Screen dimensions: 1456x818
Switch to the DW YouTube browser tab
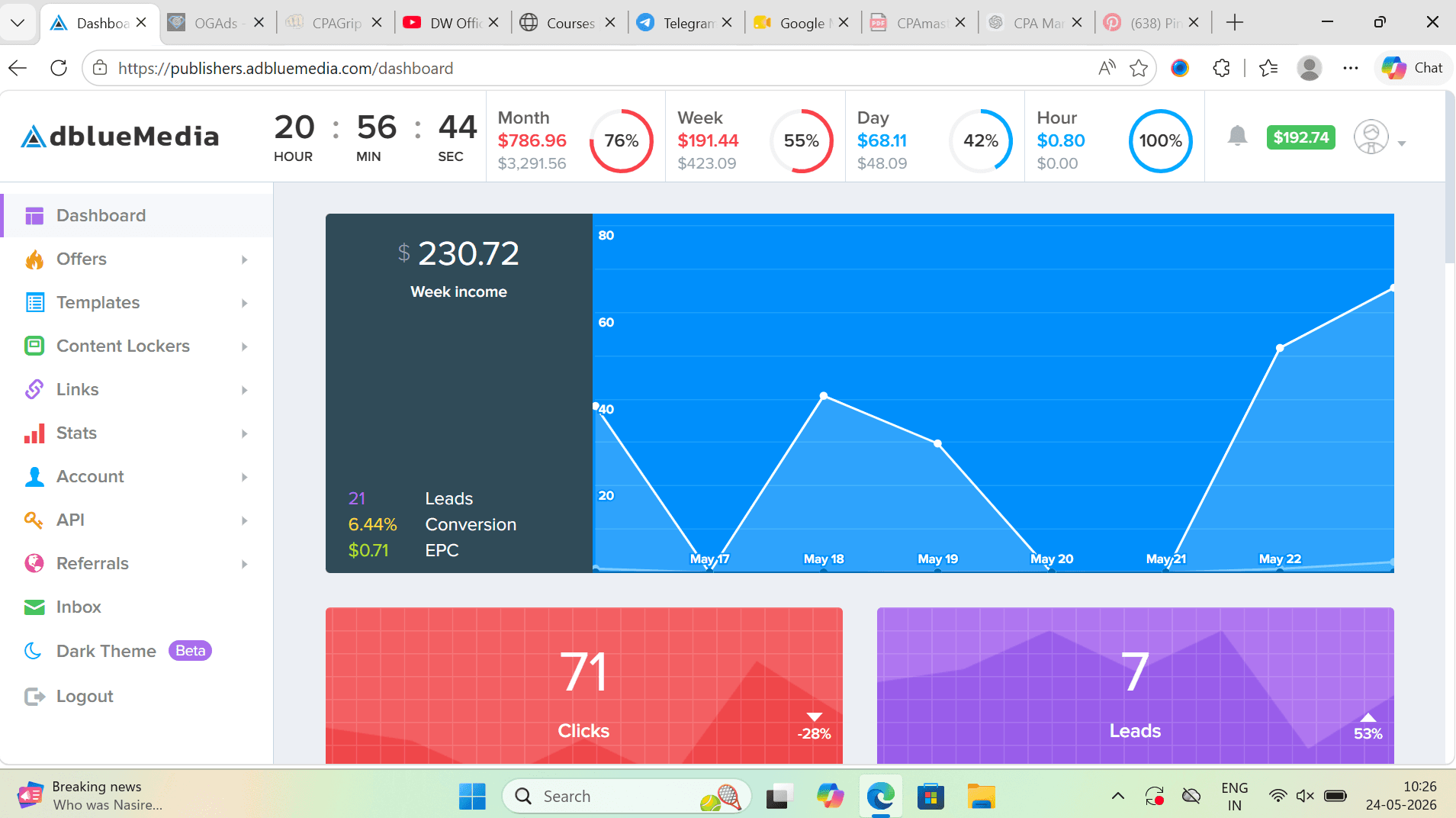click(x=451, y=23)
